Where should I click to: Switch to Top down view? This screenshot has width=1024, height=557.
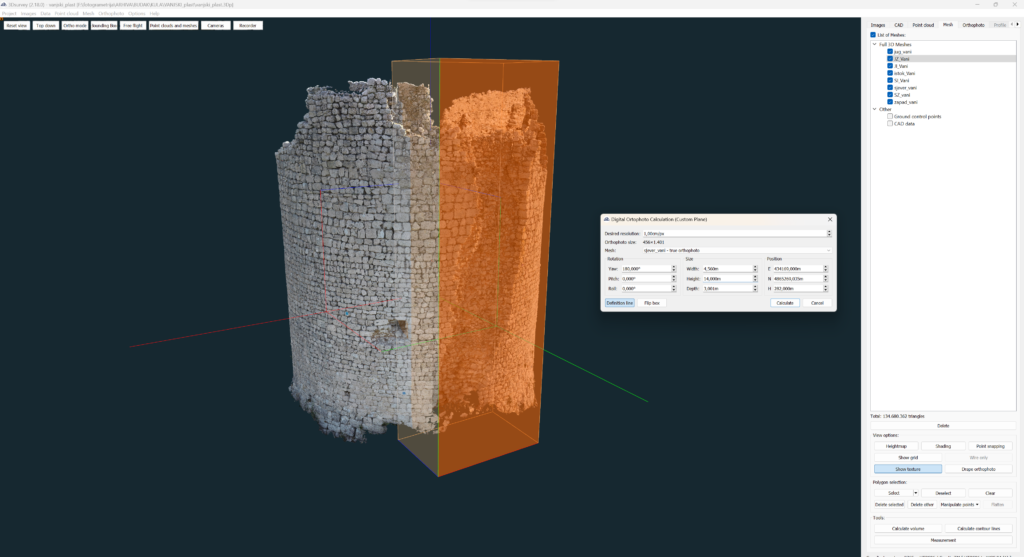click(x=45, y=26)
